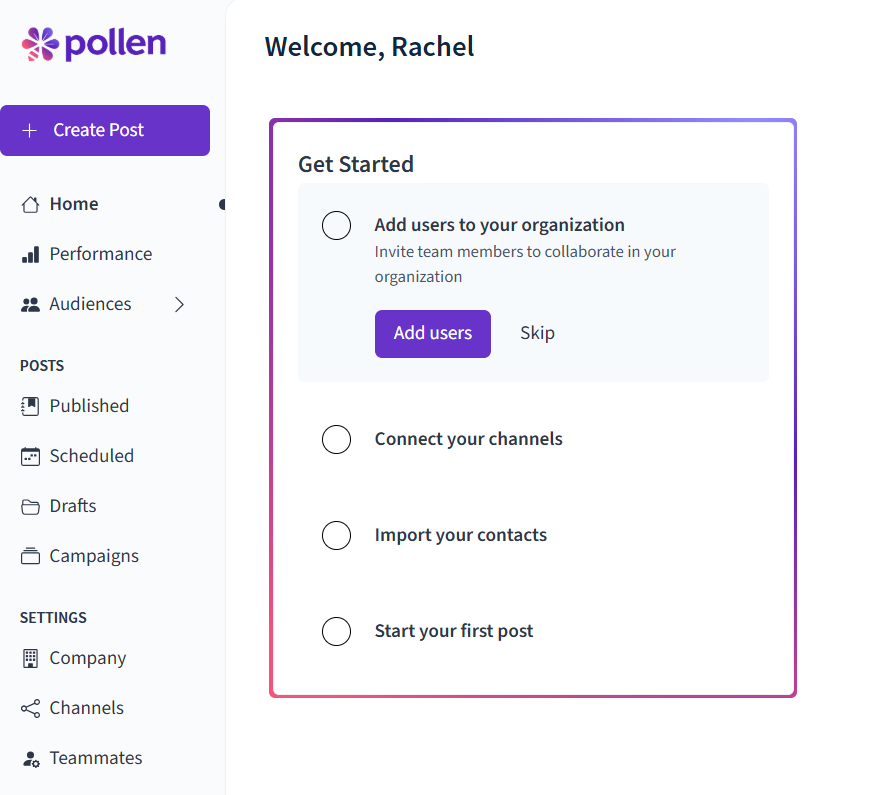
Task: Click the Audiences people icon
Action: pyautogui.click(x=28, y=304)
